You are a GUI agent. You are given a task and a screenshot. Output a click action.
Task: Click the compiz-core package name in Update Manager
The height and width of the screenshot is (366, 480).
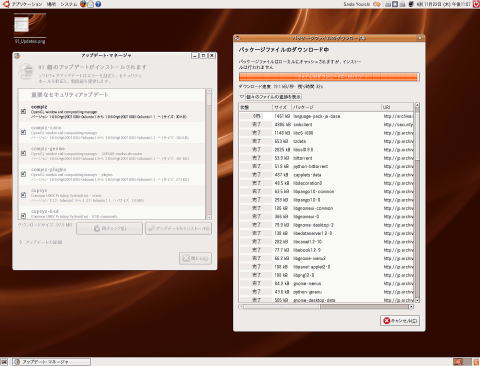point(46,128)
